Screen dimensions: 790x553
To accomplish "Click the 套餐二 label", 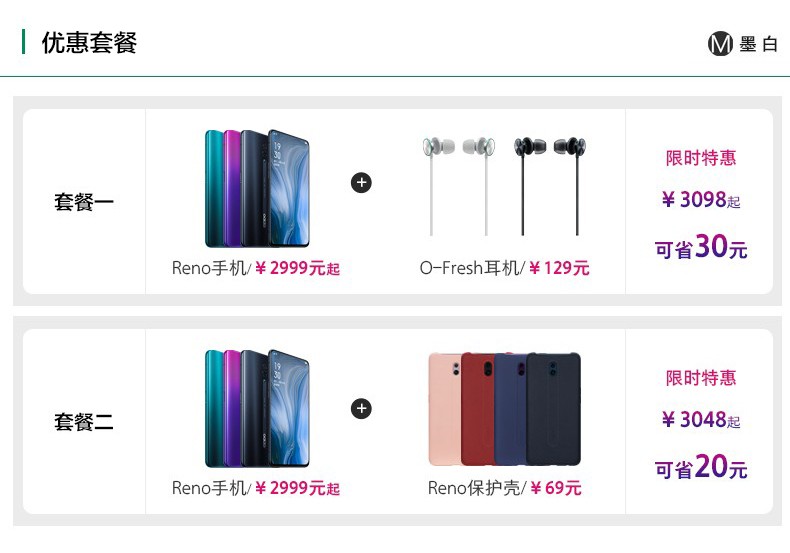I will point(84,422).
